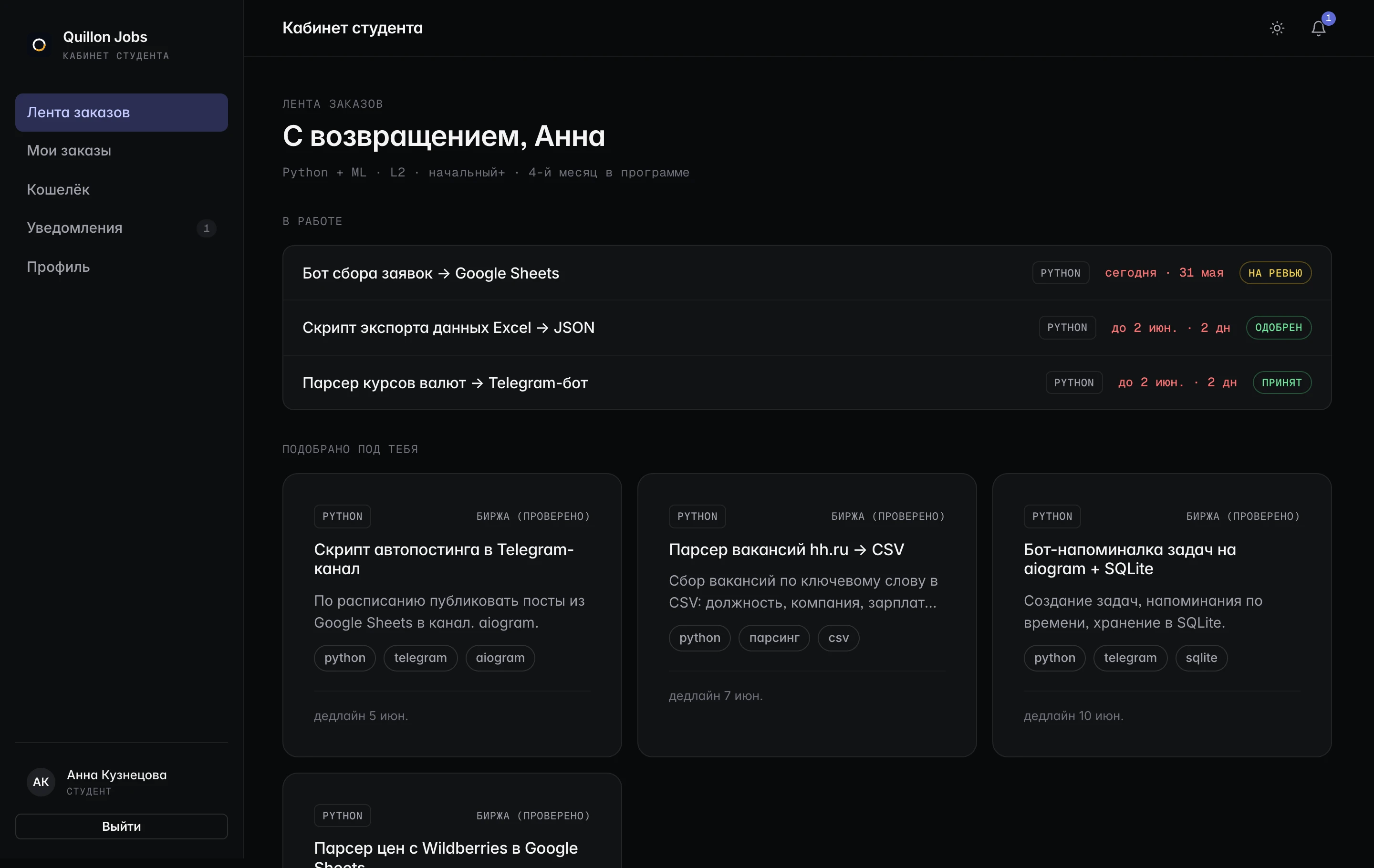Click the Кабинет студента header title
The image size is (1374, 868).
353,28
